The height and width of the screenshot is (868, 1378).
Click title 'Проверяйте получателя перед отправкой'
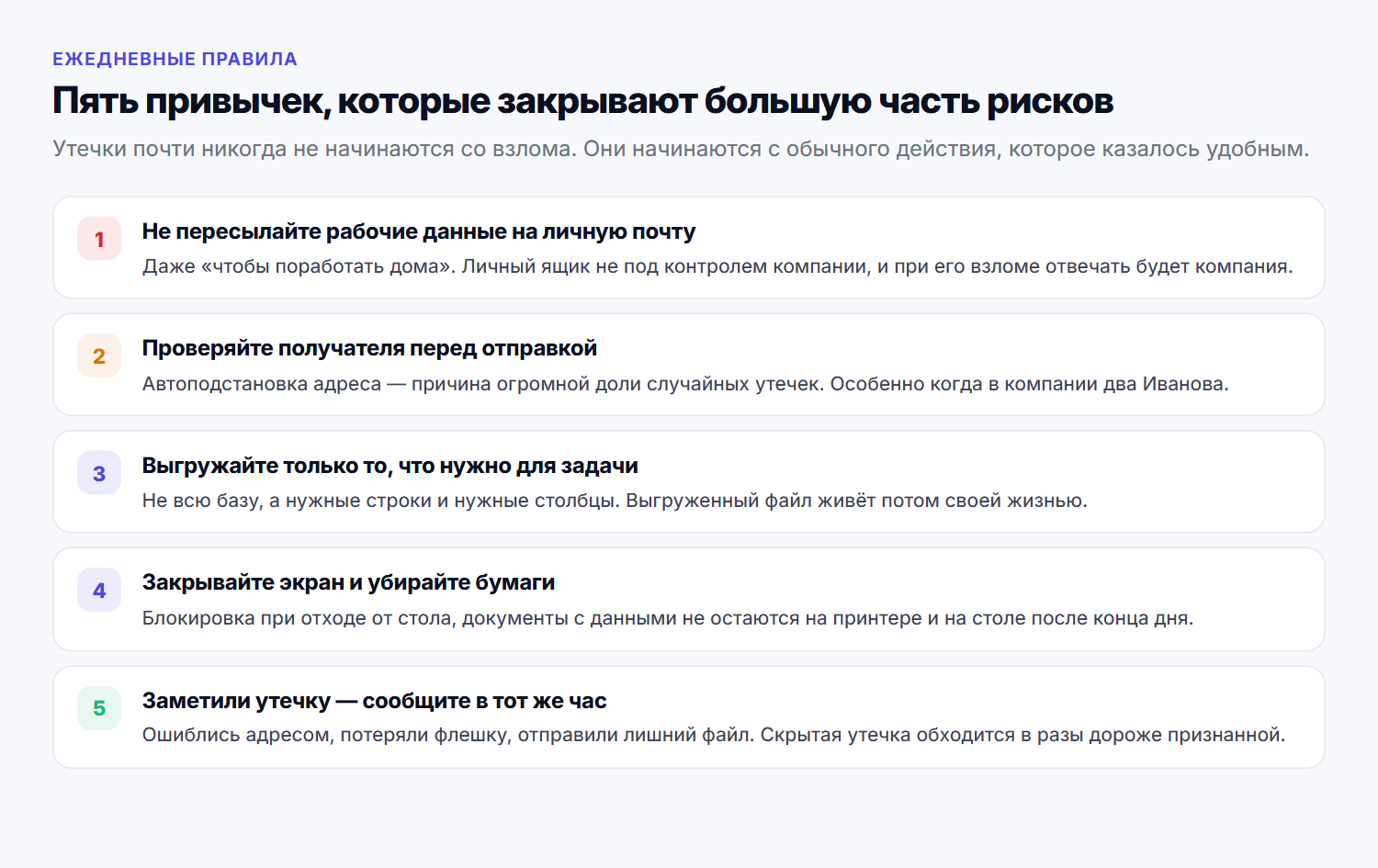369,348
